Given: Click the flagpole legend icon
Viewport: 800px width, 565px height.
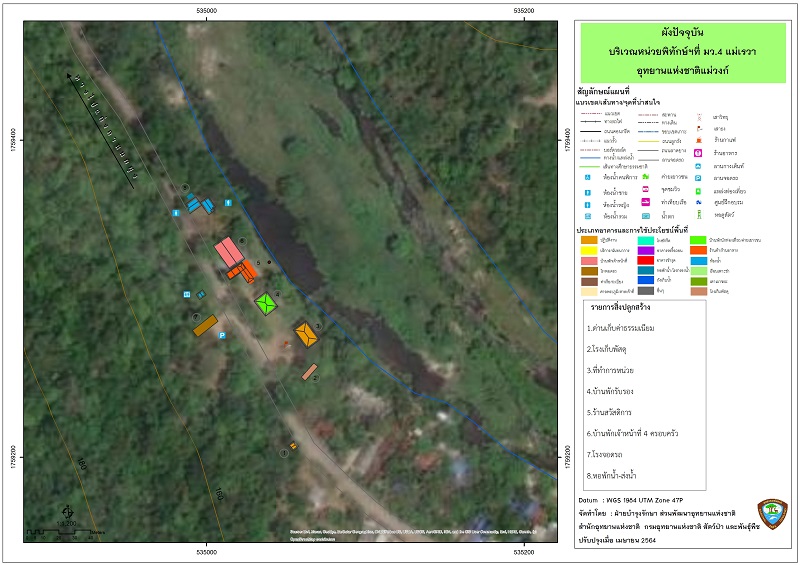Looking at the screenshot, I should (x=699, y=129).
